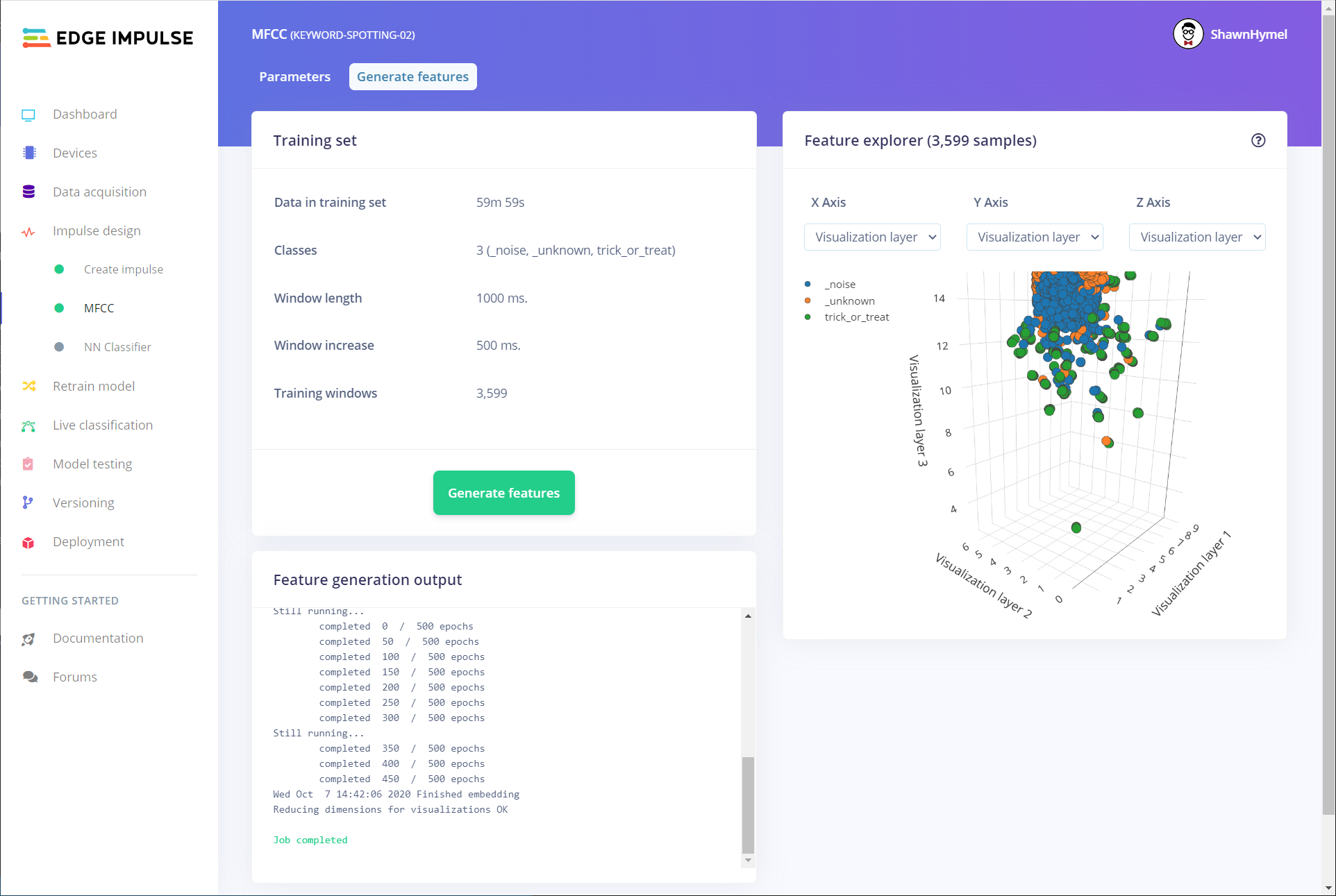Click the Devices chip icon
This screenshot has height=896, width=1336.
pyautogui.click(x=28, y=153)
